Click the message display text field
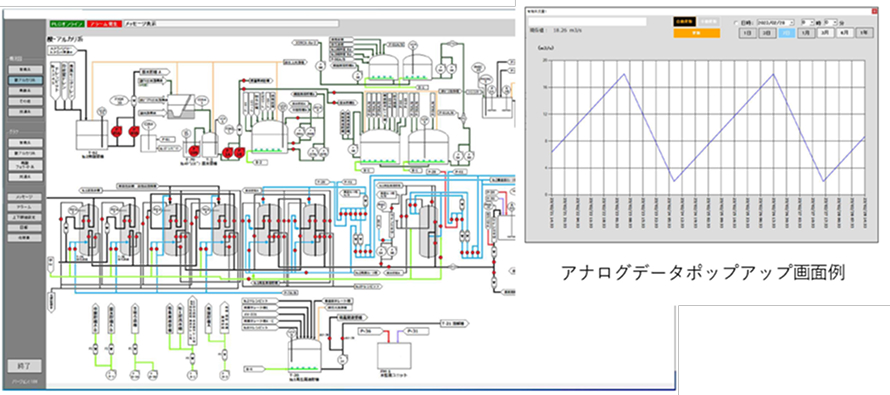 click(231, 24)
